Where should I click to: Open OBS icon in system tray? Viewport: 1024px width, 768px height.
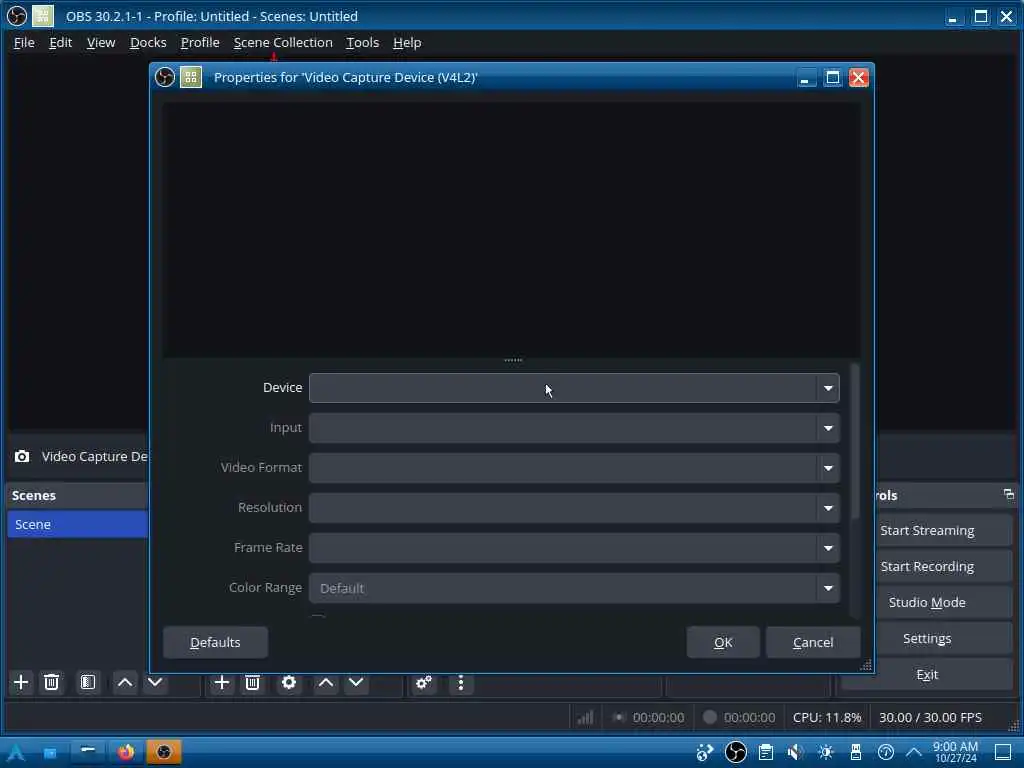pos(736,752)
